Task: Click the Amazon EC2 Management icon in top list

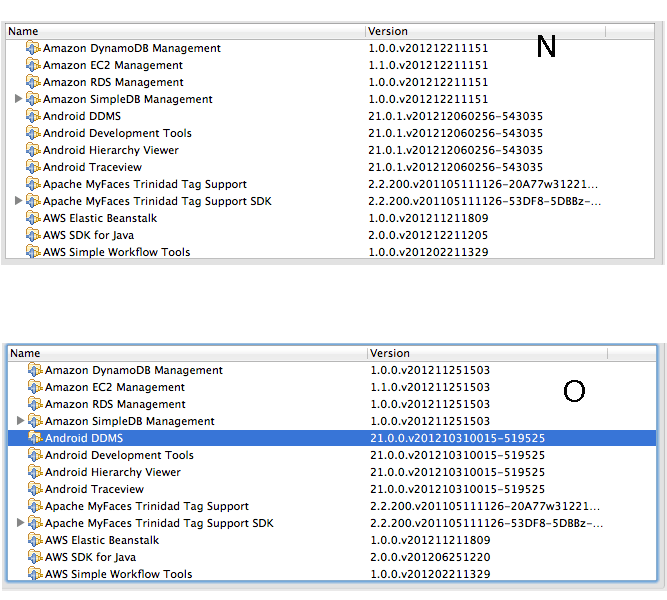Action: (33, 65)
